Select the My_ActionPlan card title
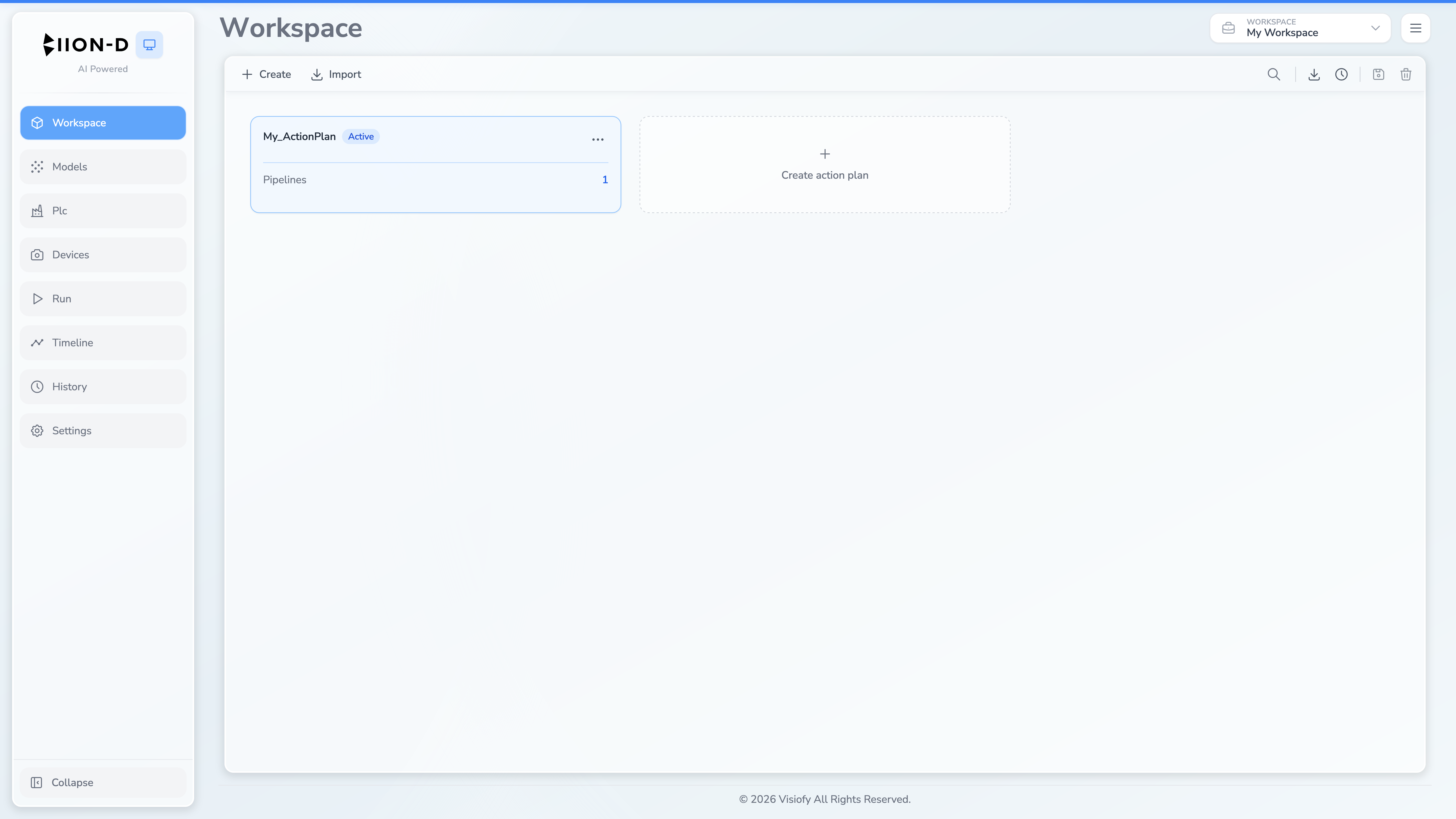This screenshot has height=819, width=1456. coord(300,136)
